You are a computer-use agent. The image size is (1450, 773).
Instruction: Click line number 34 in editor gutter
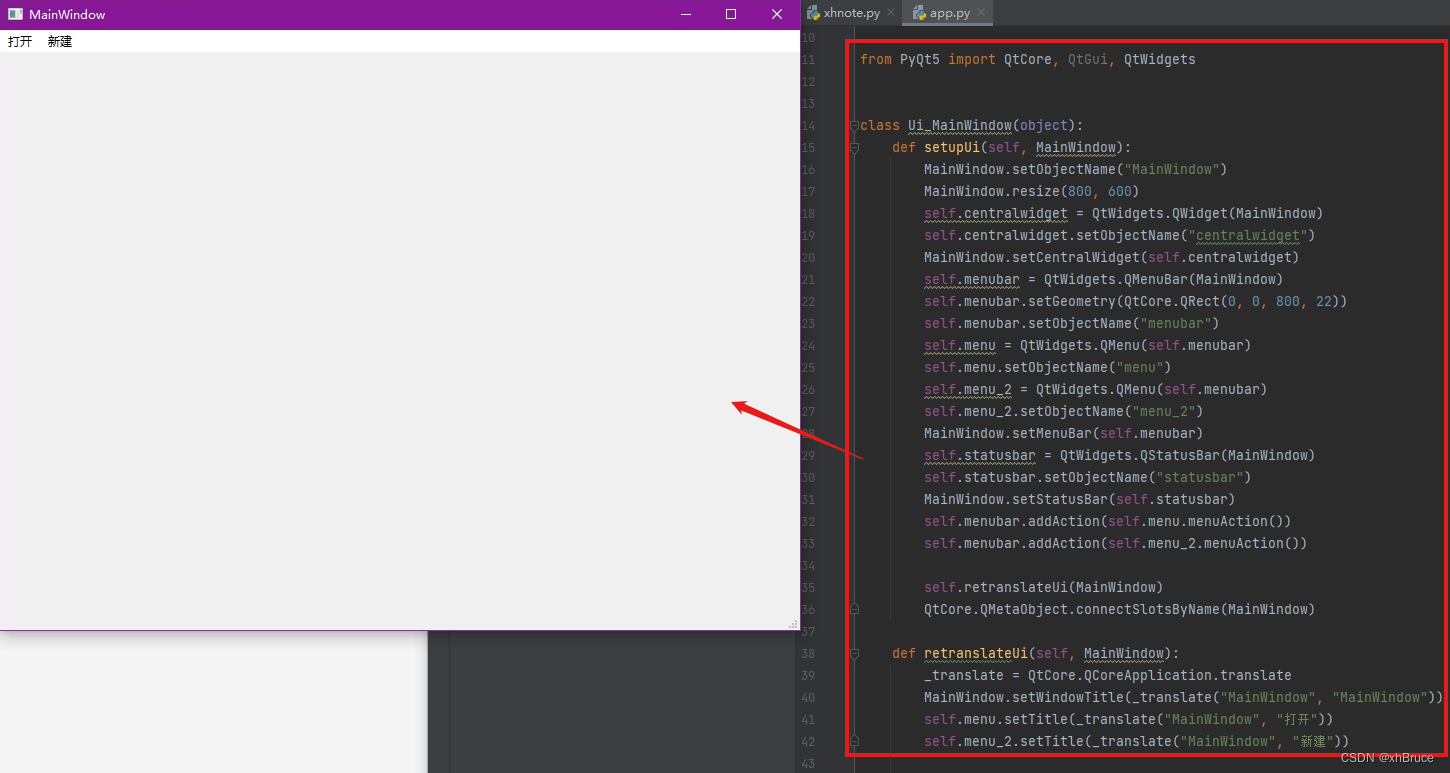pos(808,566)
